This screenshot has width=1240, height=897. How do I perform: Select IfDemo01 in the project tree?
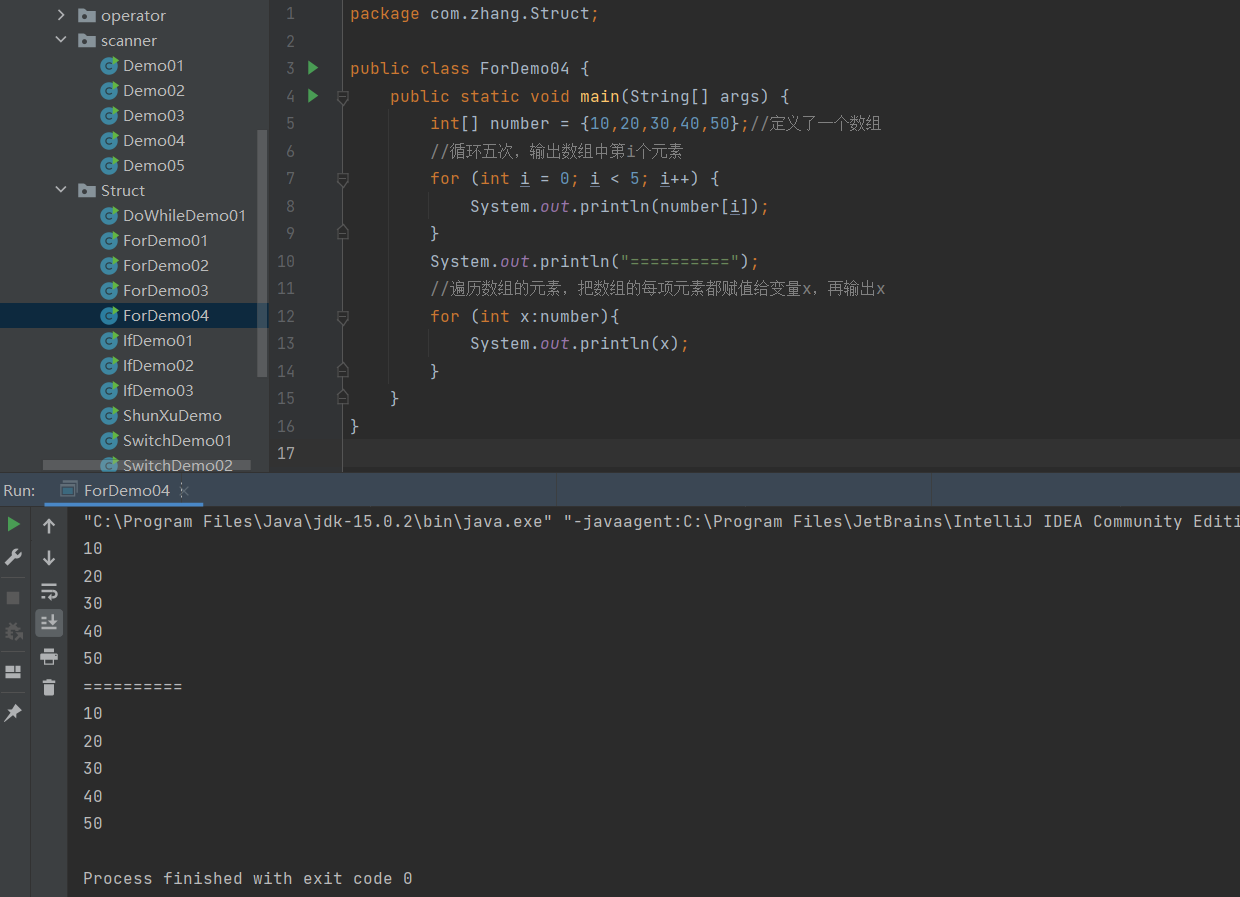[x=157, y=341]
